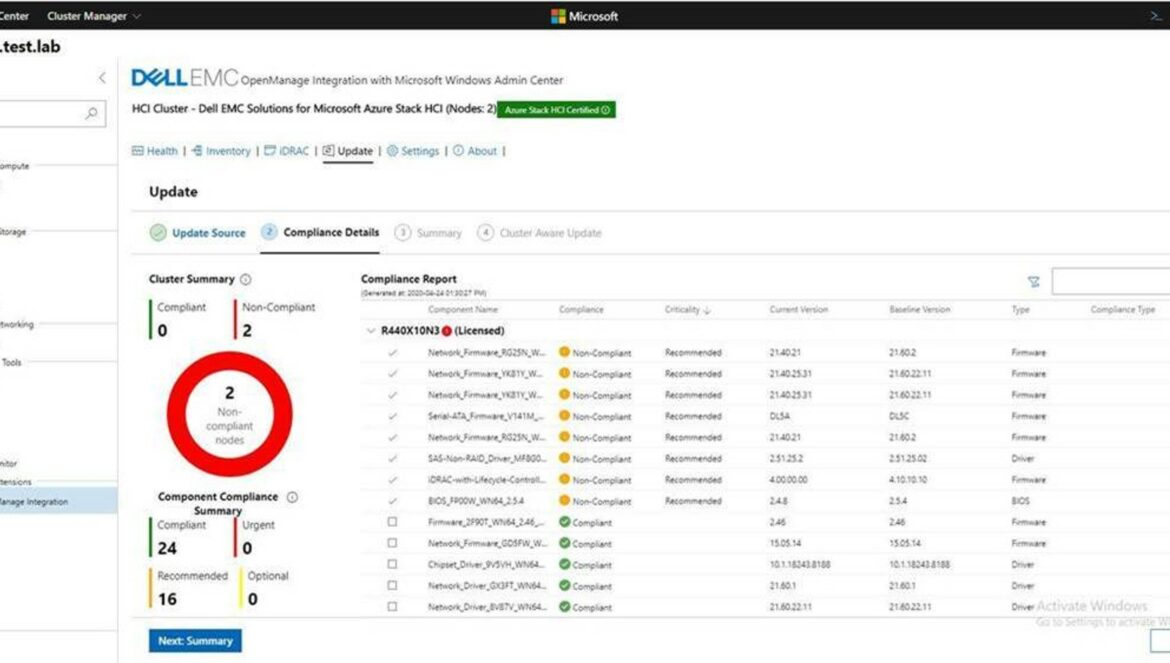The image size is (1170, 663).
Task: Focus the Compliance Report search box
Action: click(x=1111, y=281)
